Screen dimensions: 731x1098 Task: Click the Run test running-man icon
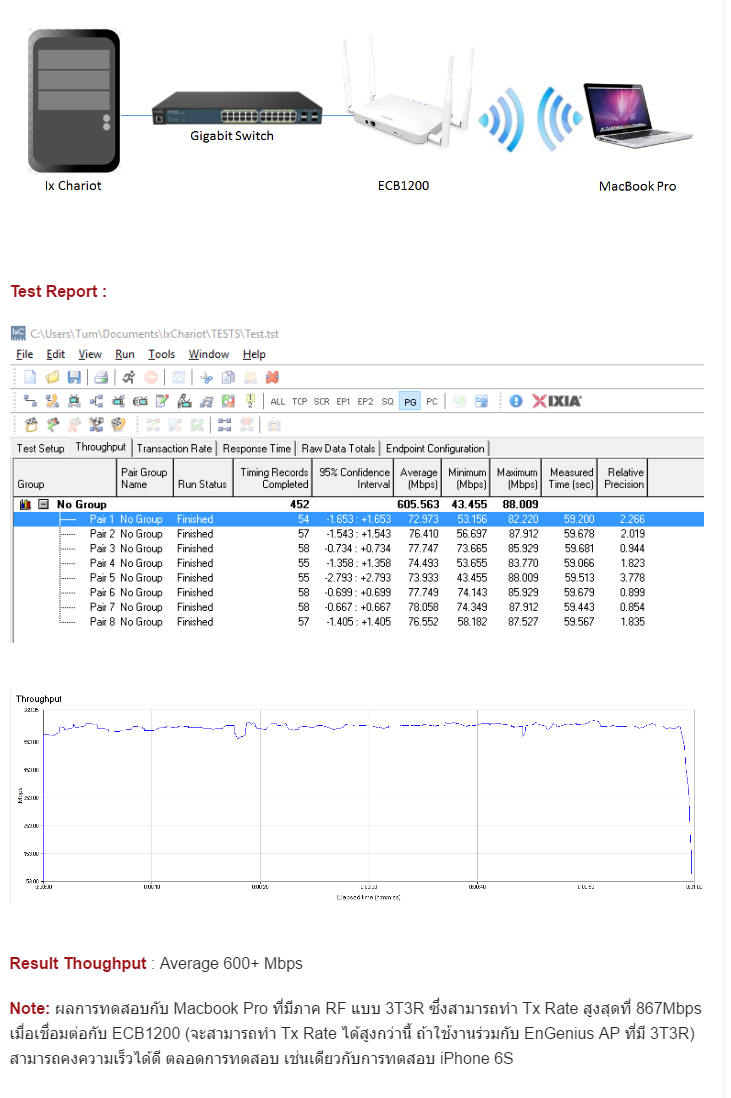click(128, 377)
